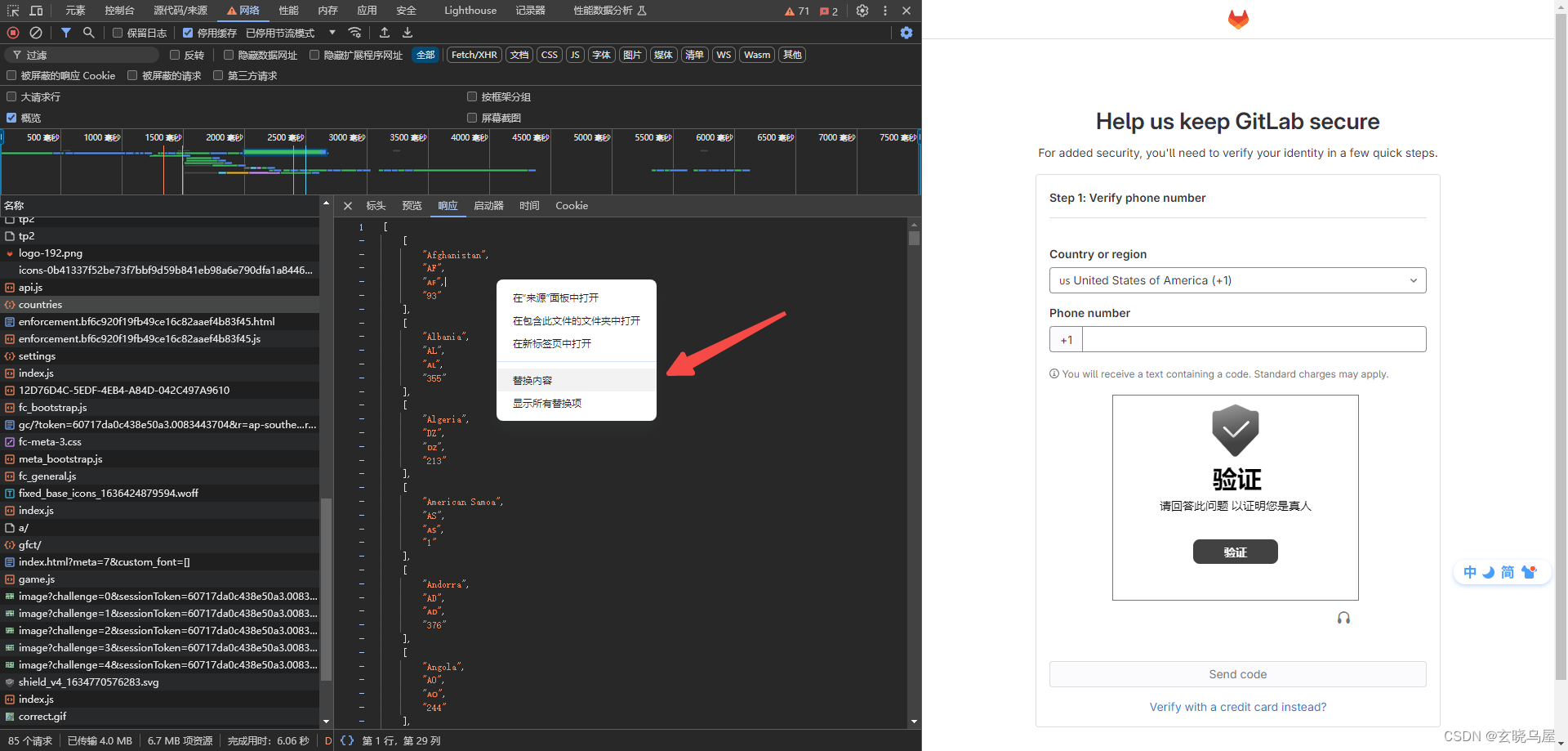Select the 预览 tab
This screenshot has height=751, width=1568.
click(x=412, y=206)
